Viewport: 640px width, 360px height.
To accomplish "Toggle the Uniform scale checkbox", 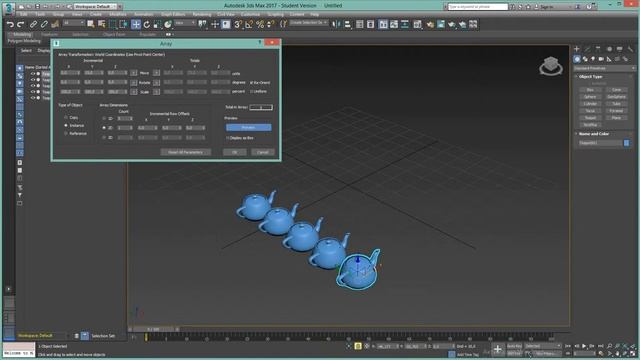I will [x=251, y=91].
